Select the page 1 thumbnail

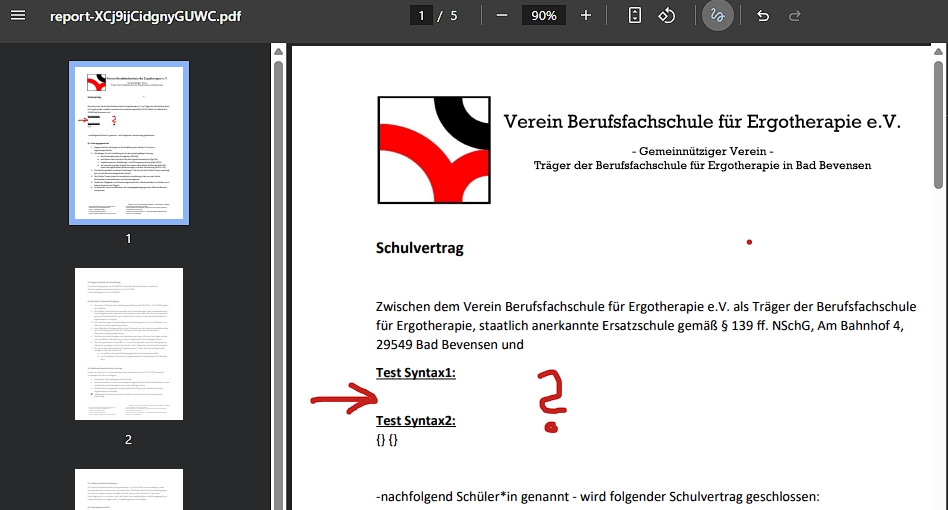(x=128, y=143)
